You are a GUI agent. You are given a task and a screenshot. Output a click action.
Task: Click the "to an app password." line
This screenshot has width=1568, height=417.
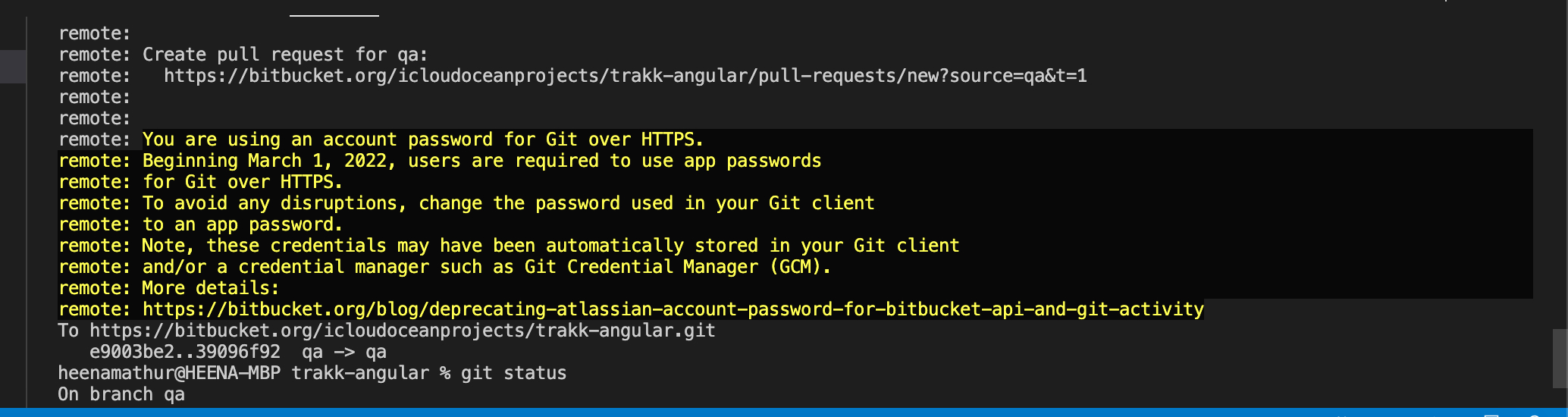[243, 224]
